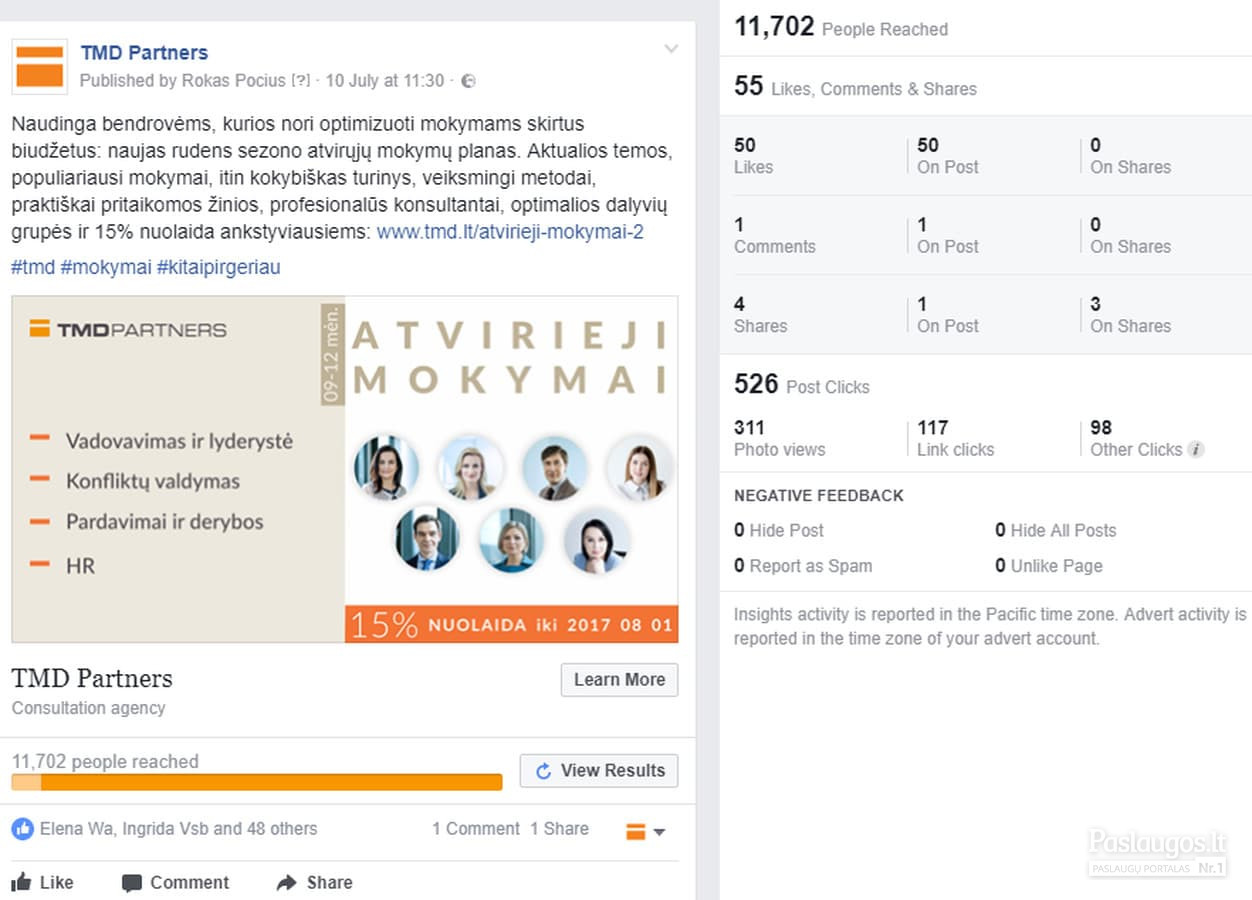Click the 55 Likes, Comments & Shares stat
Screen dimensions: 1252x900
tap(855, 87)
